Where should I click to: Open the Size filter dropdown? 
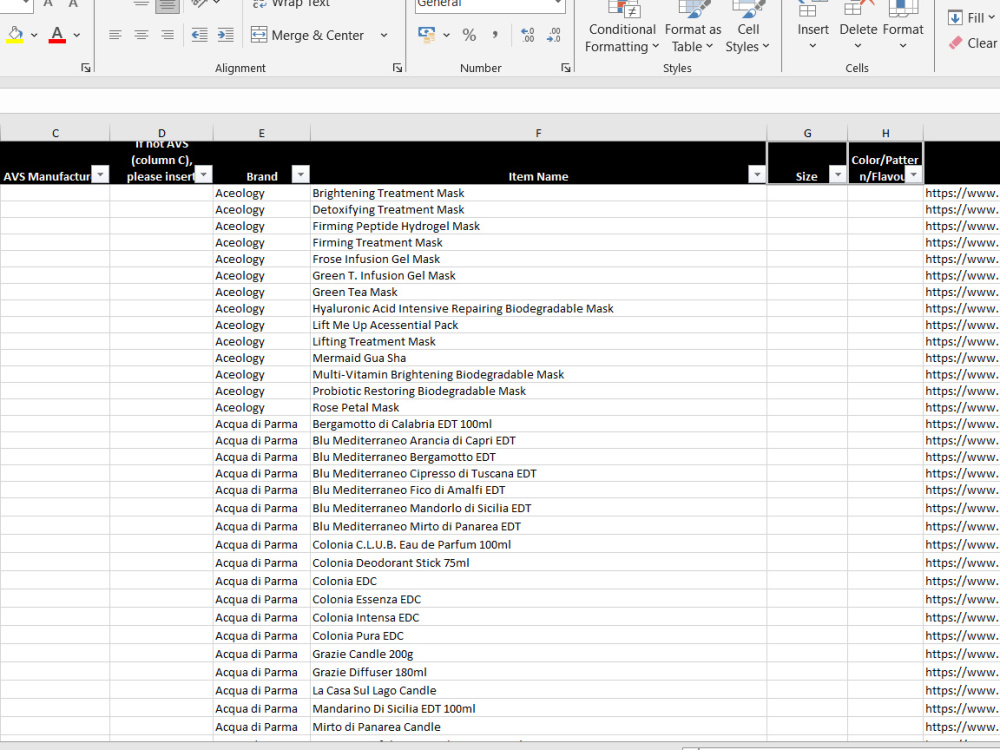coord(837,174)
